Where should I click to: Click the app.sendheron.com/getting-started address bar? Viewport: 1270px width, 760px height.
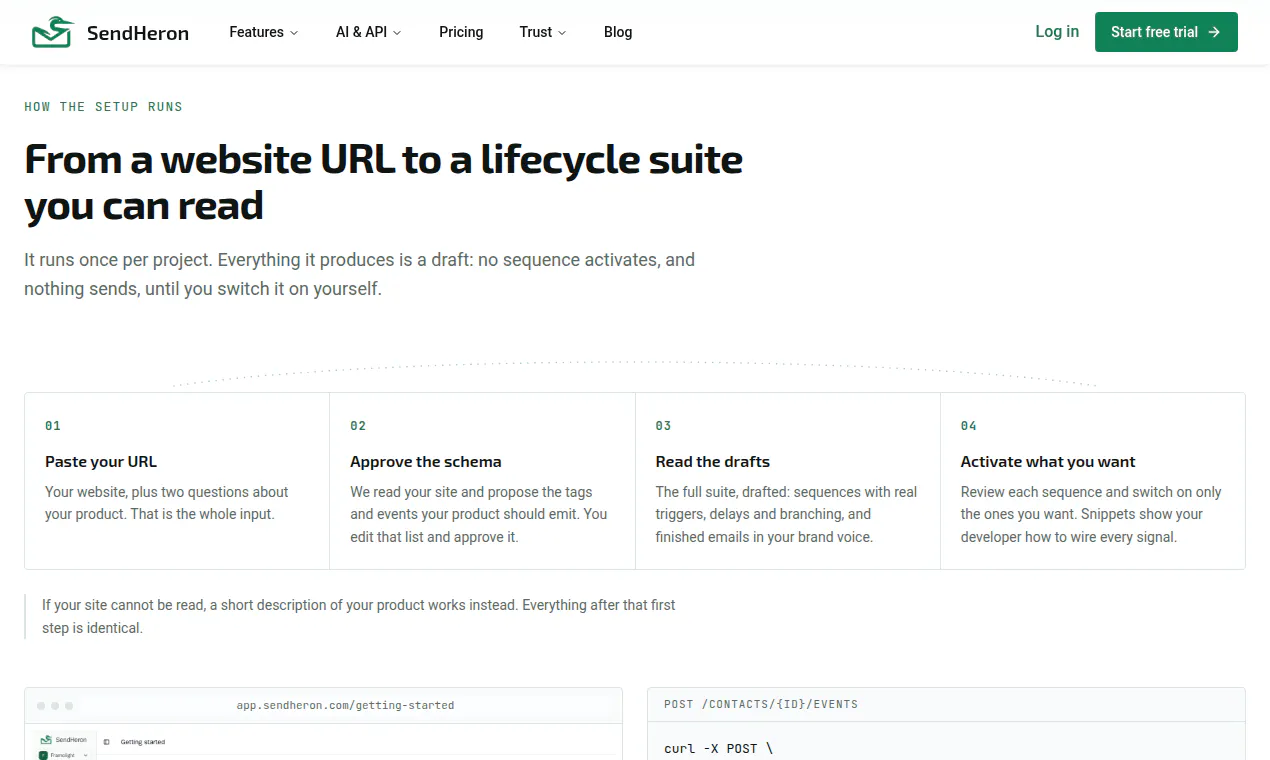click(x=345, y=705)
